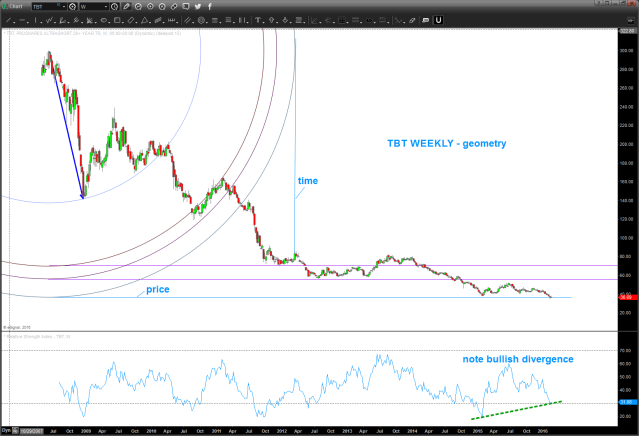Select the rectangle drawing tool
This screenshot has height=436, width=639.
click(x=117, y=21)
